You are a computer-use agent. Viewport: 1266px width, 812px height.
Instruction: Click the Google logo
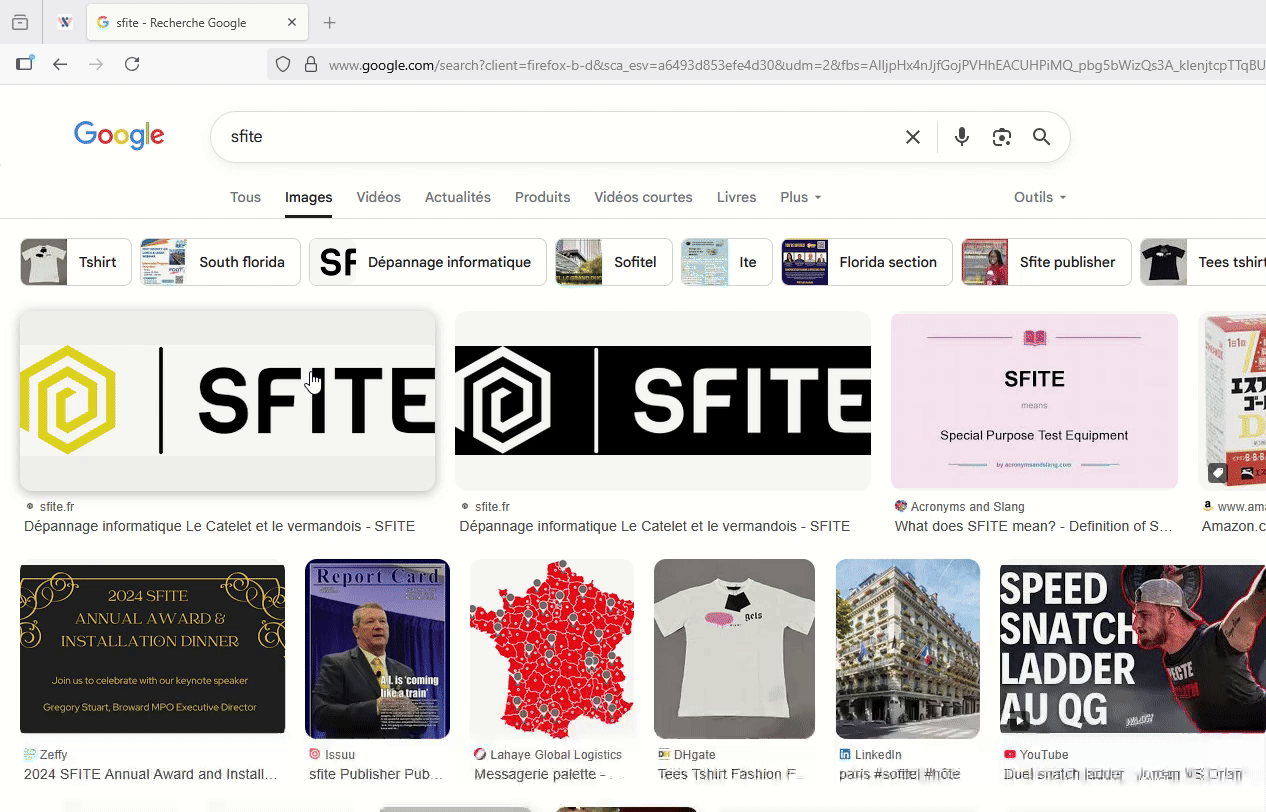(x=119, y=135)
